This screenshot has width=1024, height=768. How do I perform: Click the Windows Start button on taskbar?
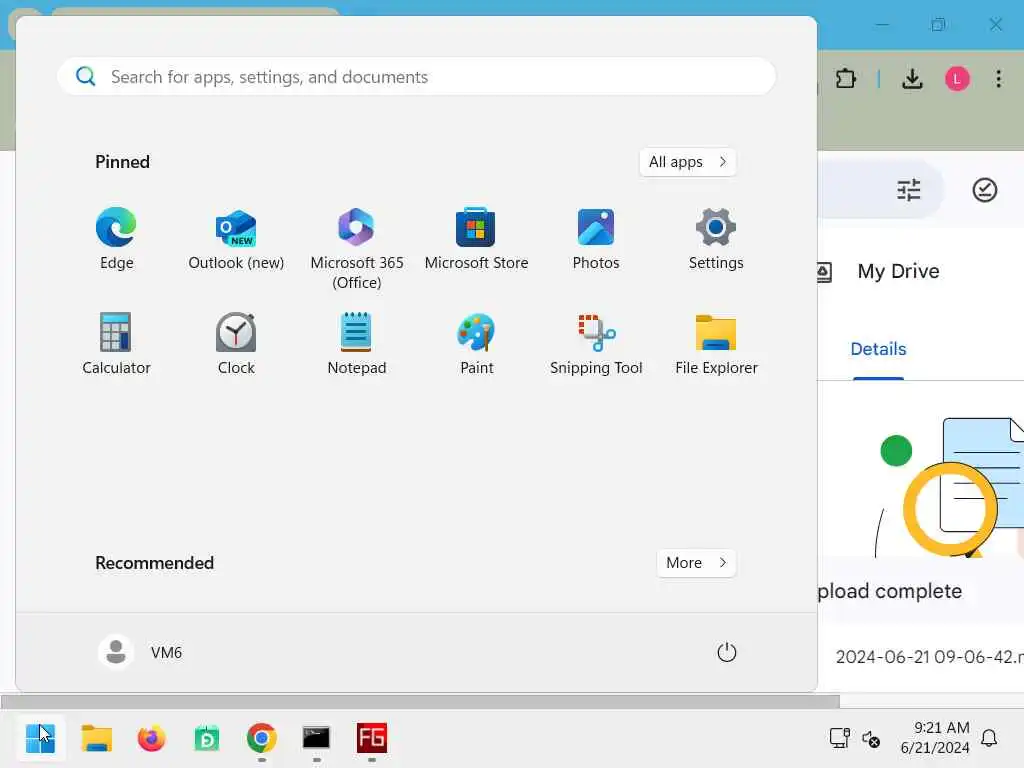click(x=40, y=739)
